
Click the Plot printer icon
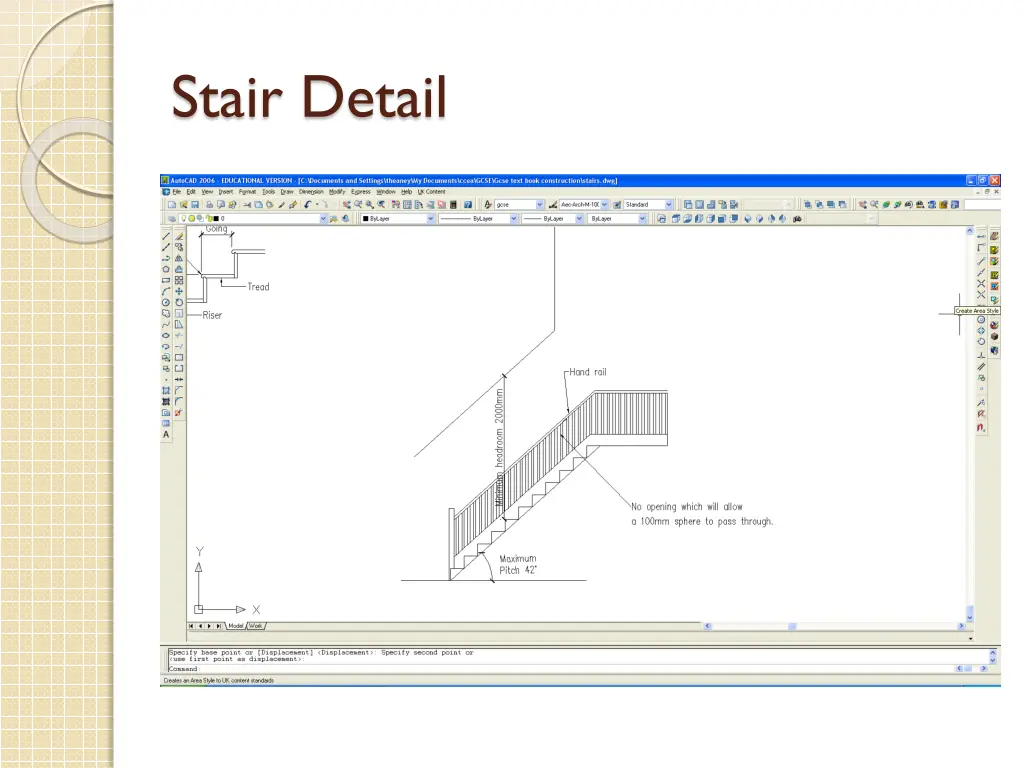pos(210,204)
